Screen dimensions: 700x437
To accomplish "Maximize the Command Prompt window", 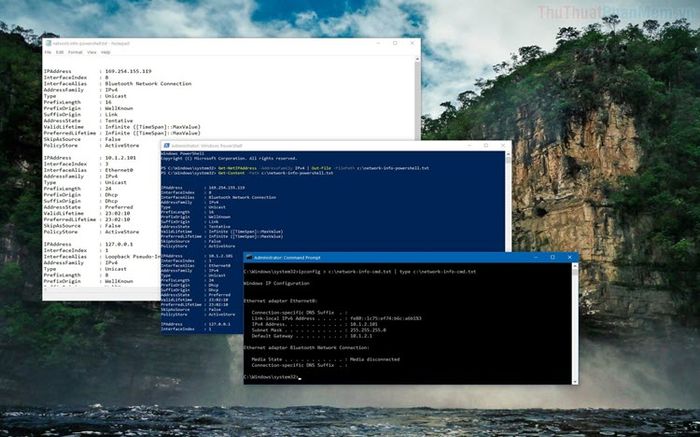I will tap(553, 257).
